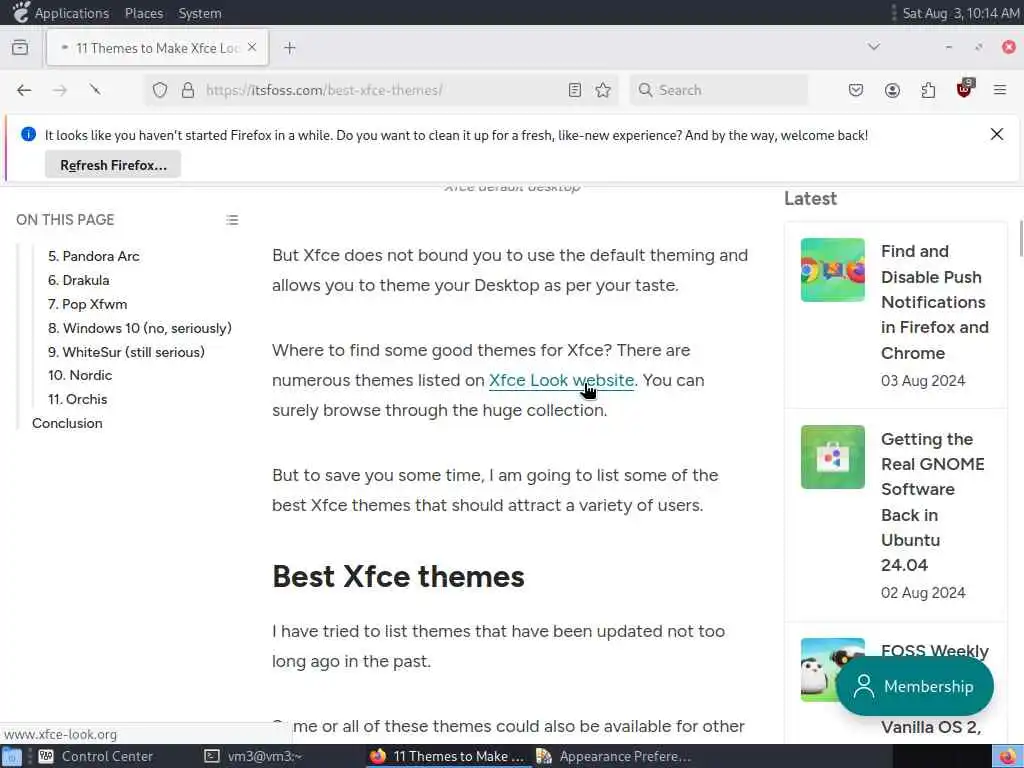Click Firefox icon at bottom-right panel
The image size is (1024, 768).
point(1008,756)
